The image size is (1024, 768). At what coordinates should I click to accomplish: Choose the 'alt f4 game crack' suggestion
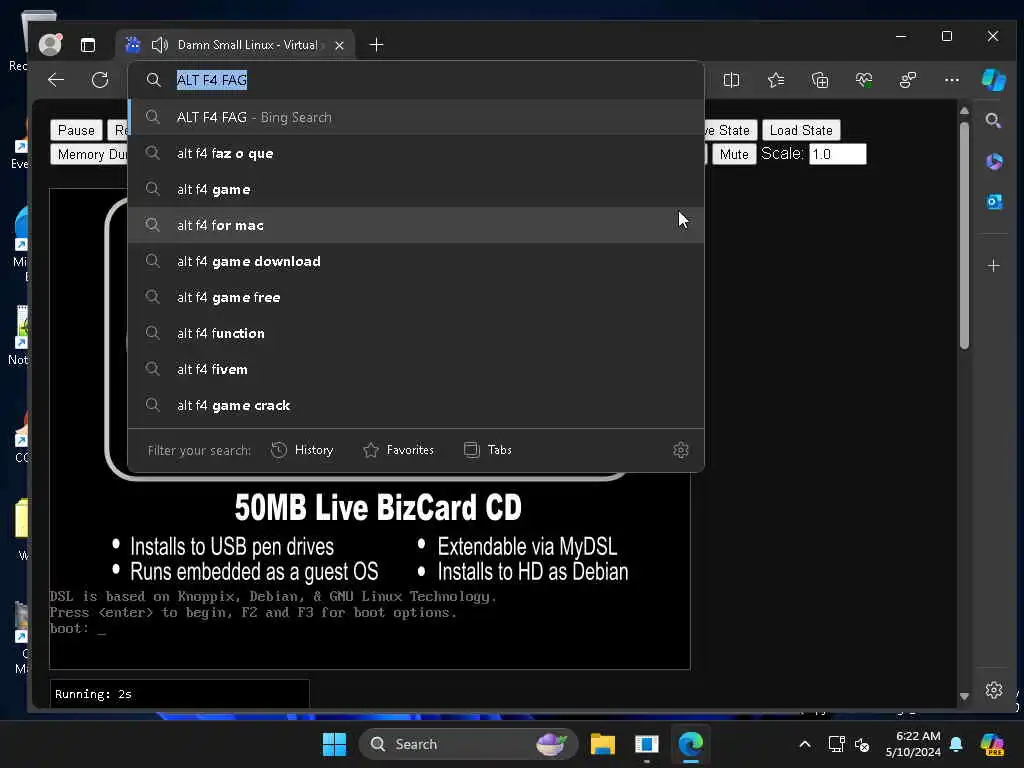(416, 405)
